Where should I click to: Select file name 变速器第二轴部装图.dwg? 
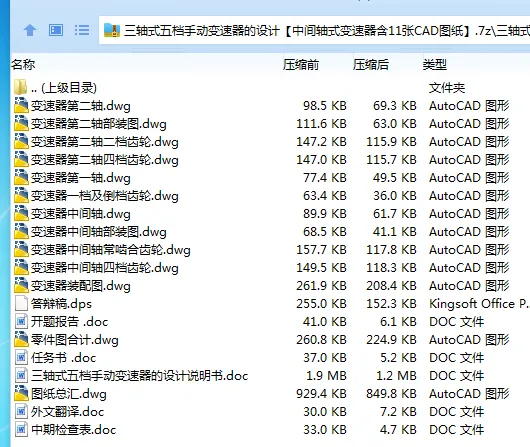pyautogui.click(x=99, y=124)
